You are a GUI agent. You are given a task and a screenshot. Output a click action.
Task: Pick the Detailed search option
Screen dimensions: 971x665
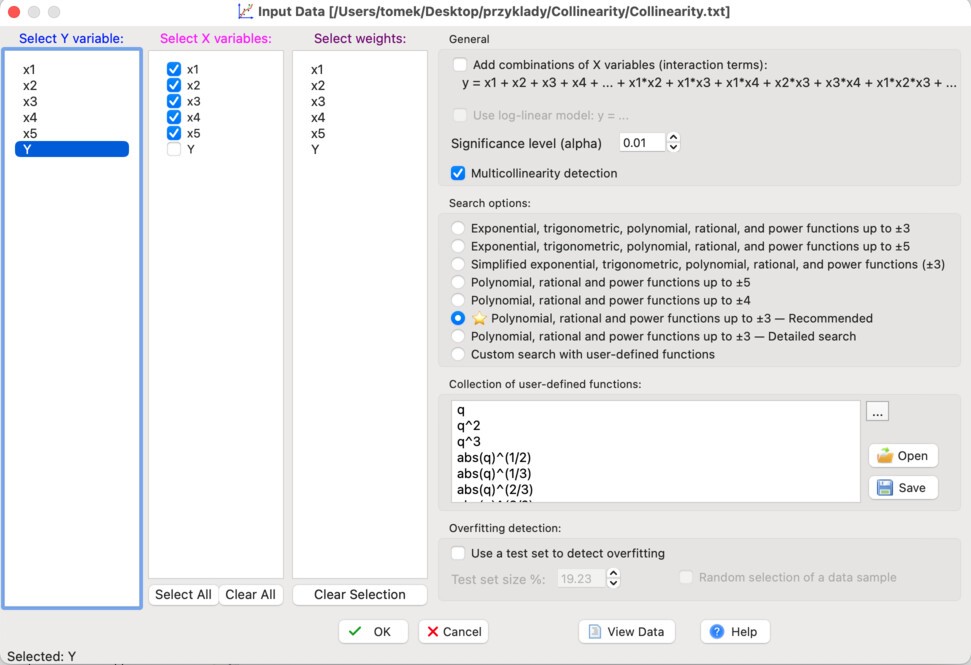coord(458,338)
